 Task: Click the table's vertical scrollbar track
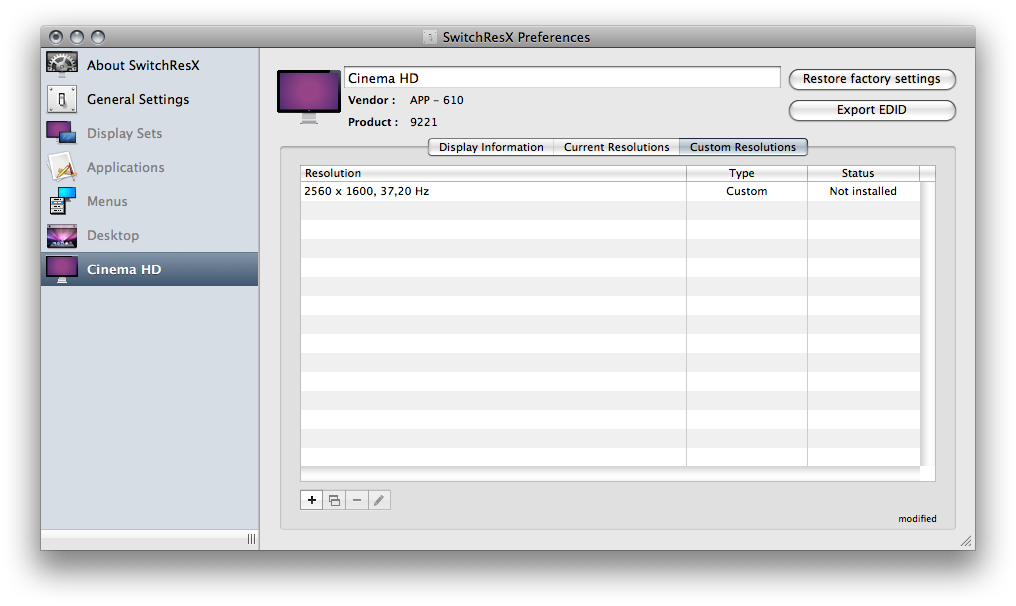[x=927, y=323]
